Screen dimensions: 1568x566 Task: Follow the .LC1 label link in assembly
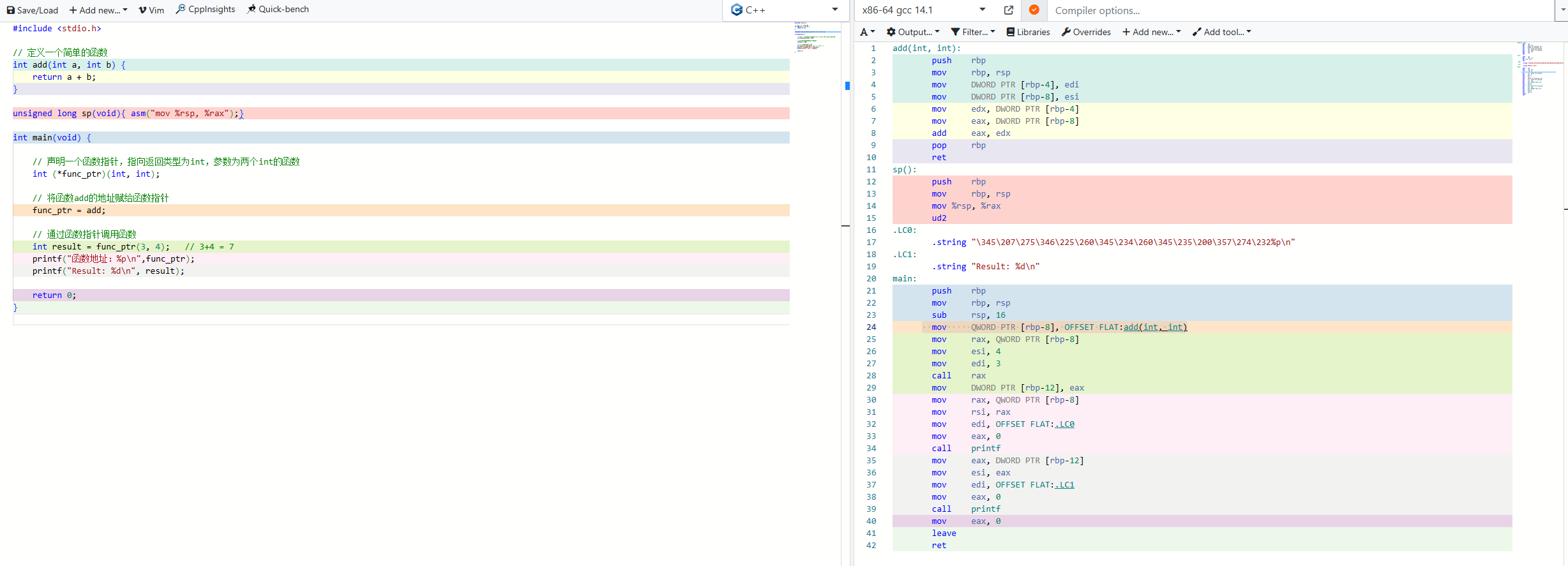(1065, 485)
